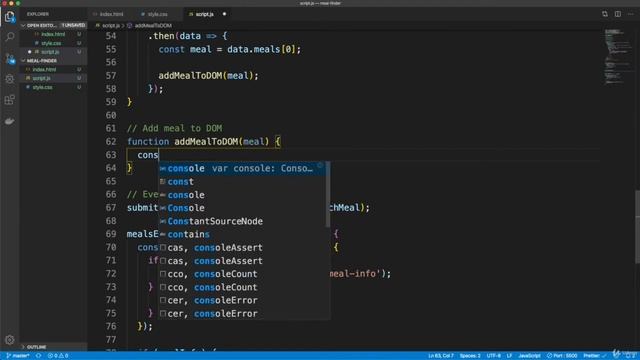Viewport: 640px width, 360px height.
Task: Open script.js under Open Editors
Action: click(50, 52)
